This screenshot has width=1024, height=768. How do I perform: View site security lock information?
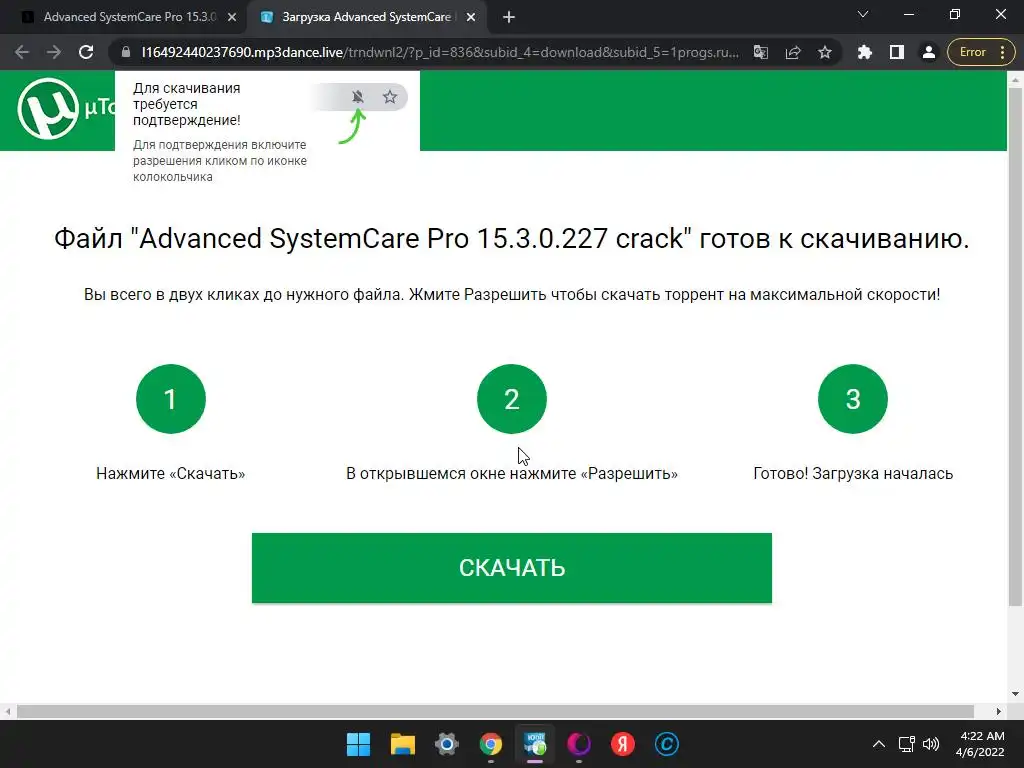pos(126,52)
